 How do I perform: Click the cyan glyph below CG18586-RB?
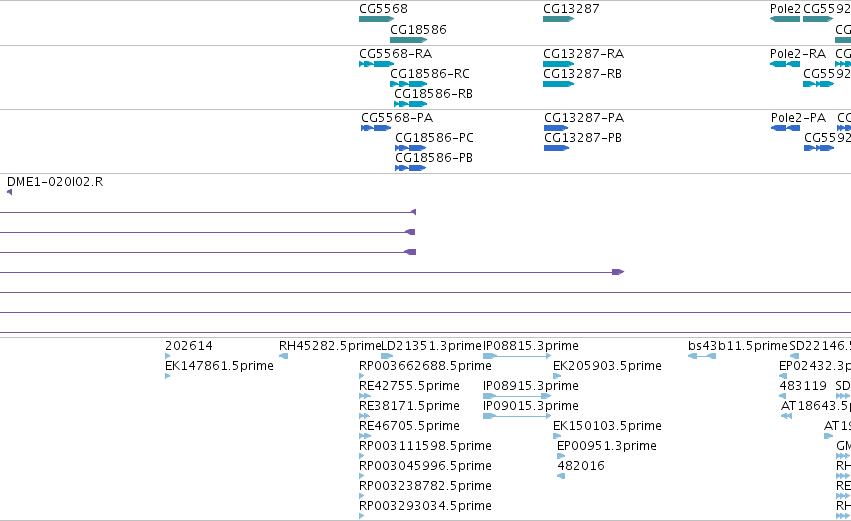coord(410,104)
